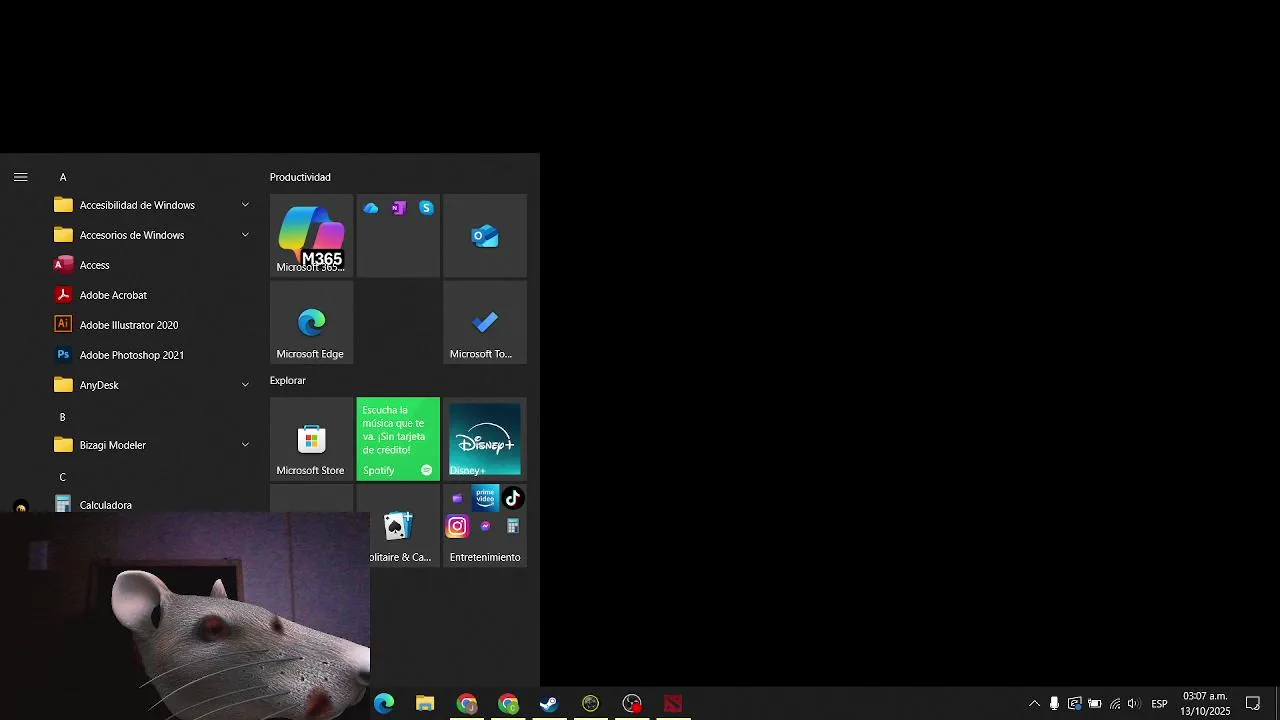Launch Access from the app list
Viewport: 1280px width, 720px height.
click(150, 265)
